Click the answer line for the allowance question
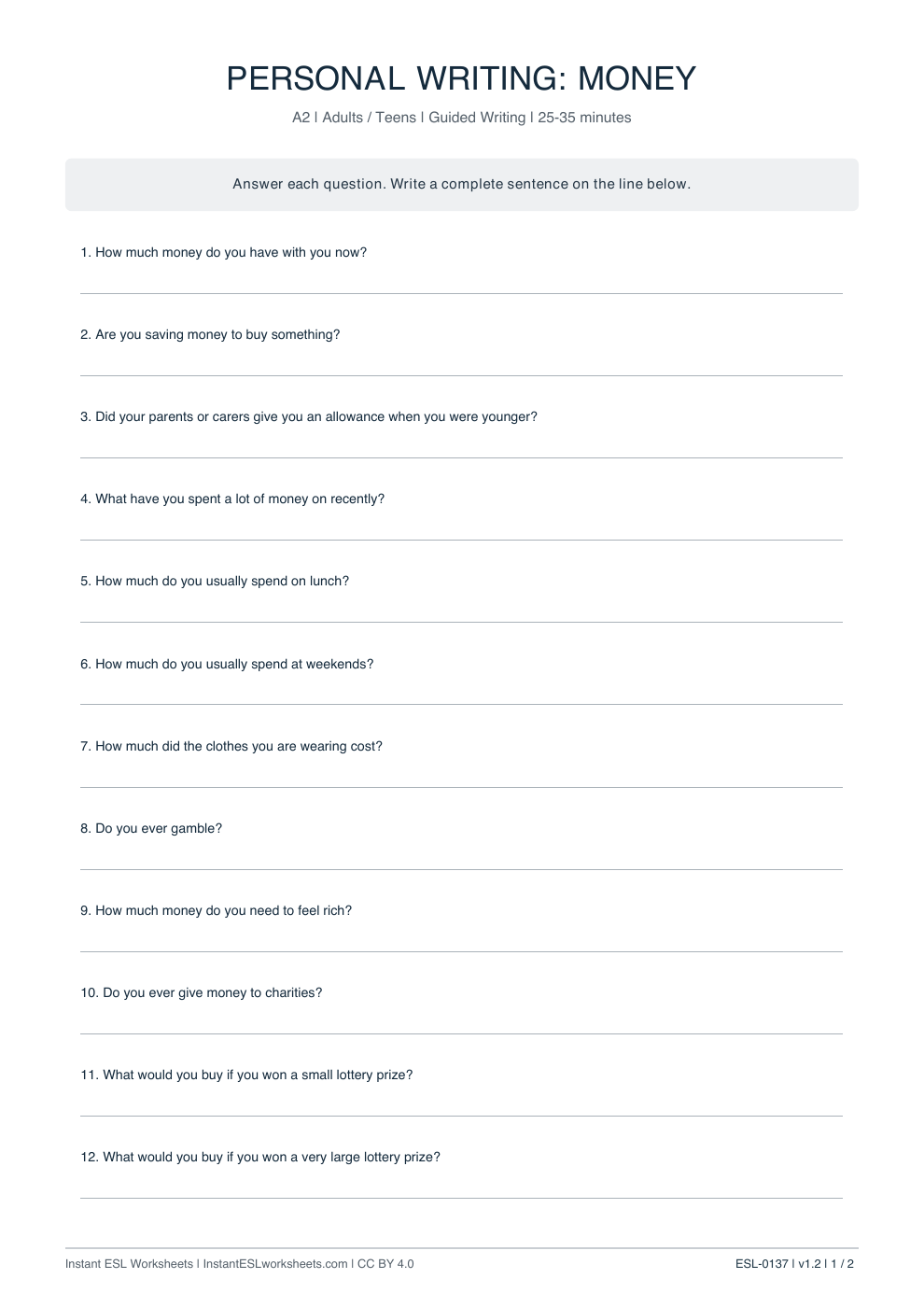The height and width of the screenshot is (1307, 924). (461, 446)
